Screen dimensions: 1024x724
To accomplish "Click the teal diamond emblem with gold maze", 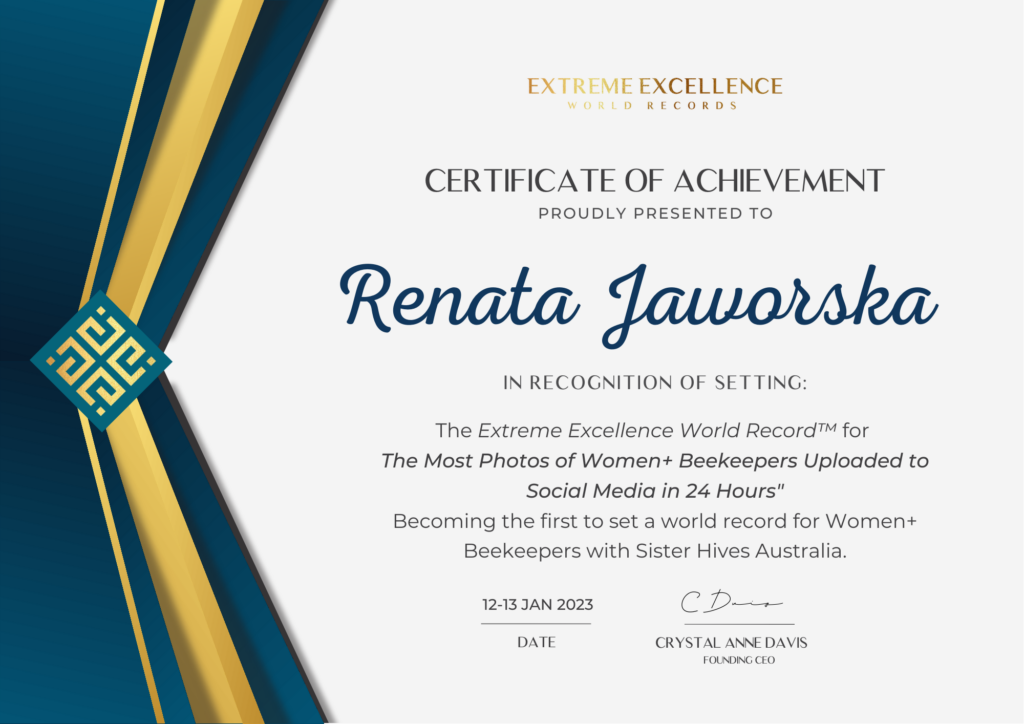I will click(100, 361).
